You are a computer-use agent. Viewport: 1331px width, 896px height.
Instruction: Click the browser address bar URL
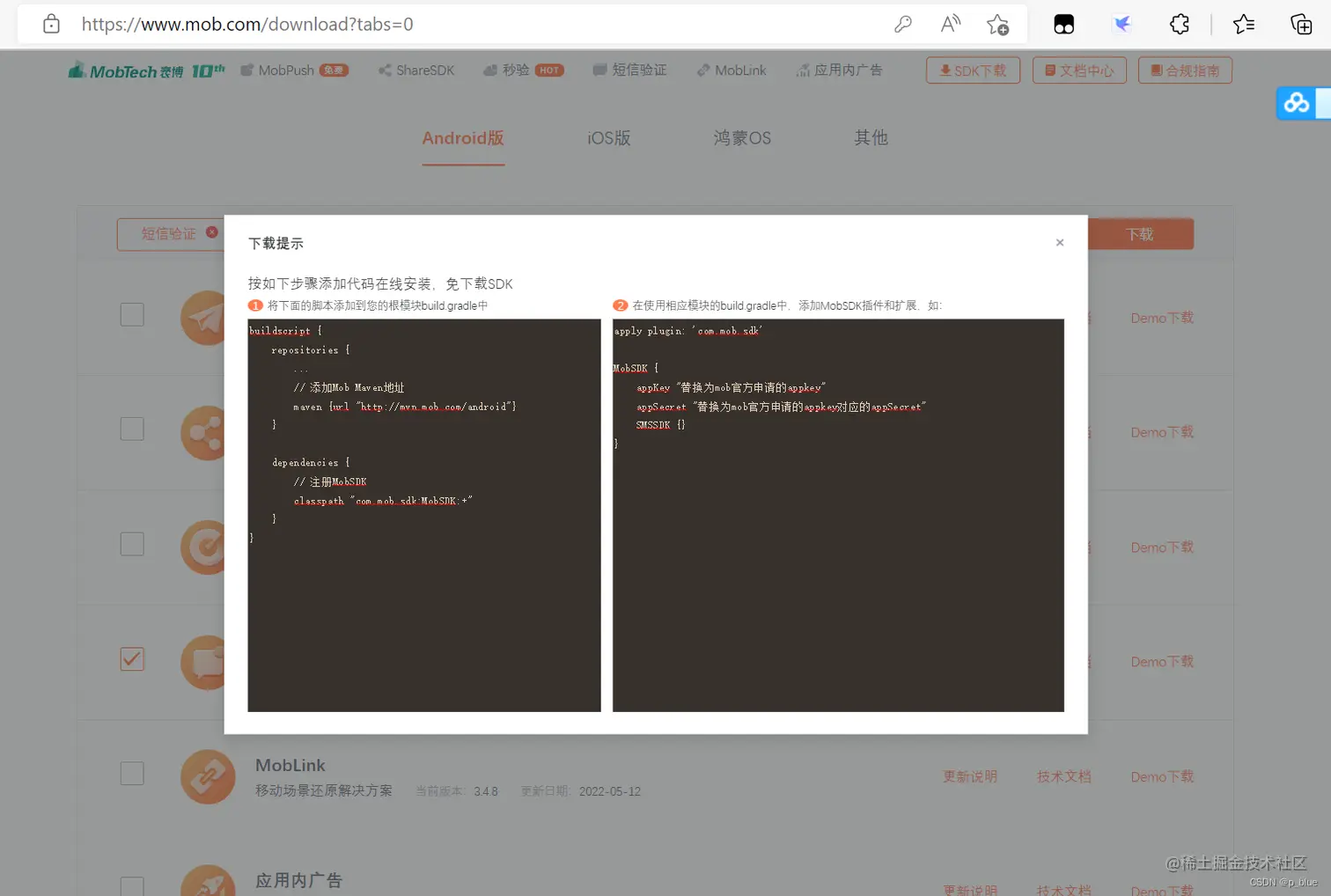[247, 24]
